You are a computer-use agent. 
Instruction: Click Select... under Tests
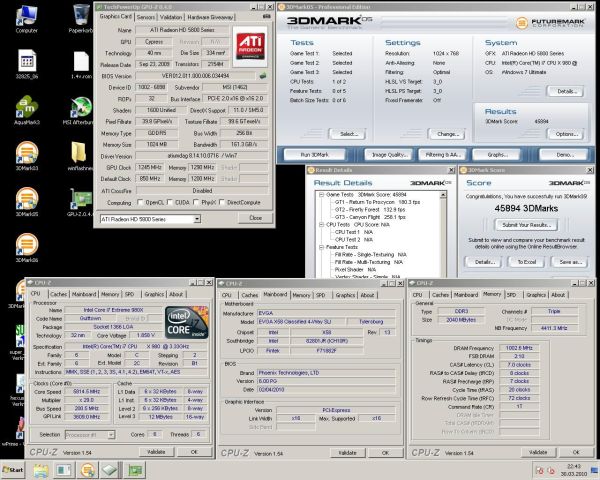pyautogui.click(x=347, y=134)
